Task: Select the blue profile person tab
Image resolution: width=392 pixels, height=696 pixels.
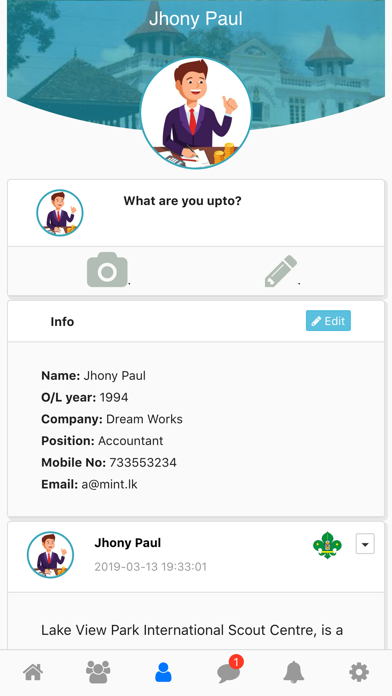Action: tap(163, 672)
